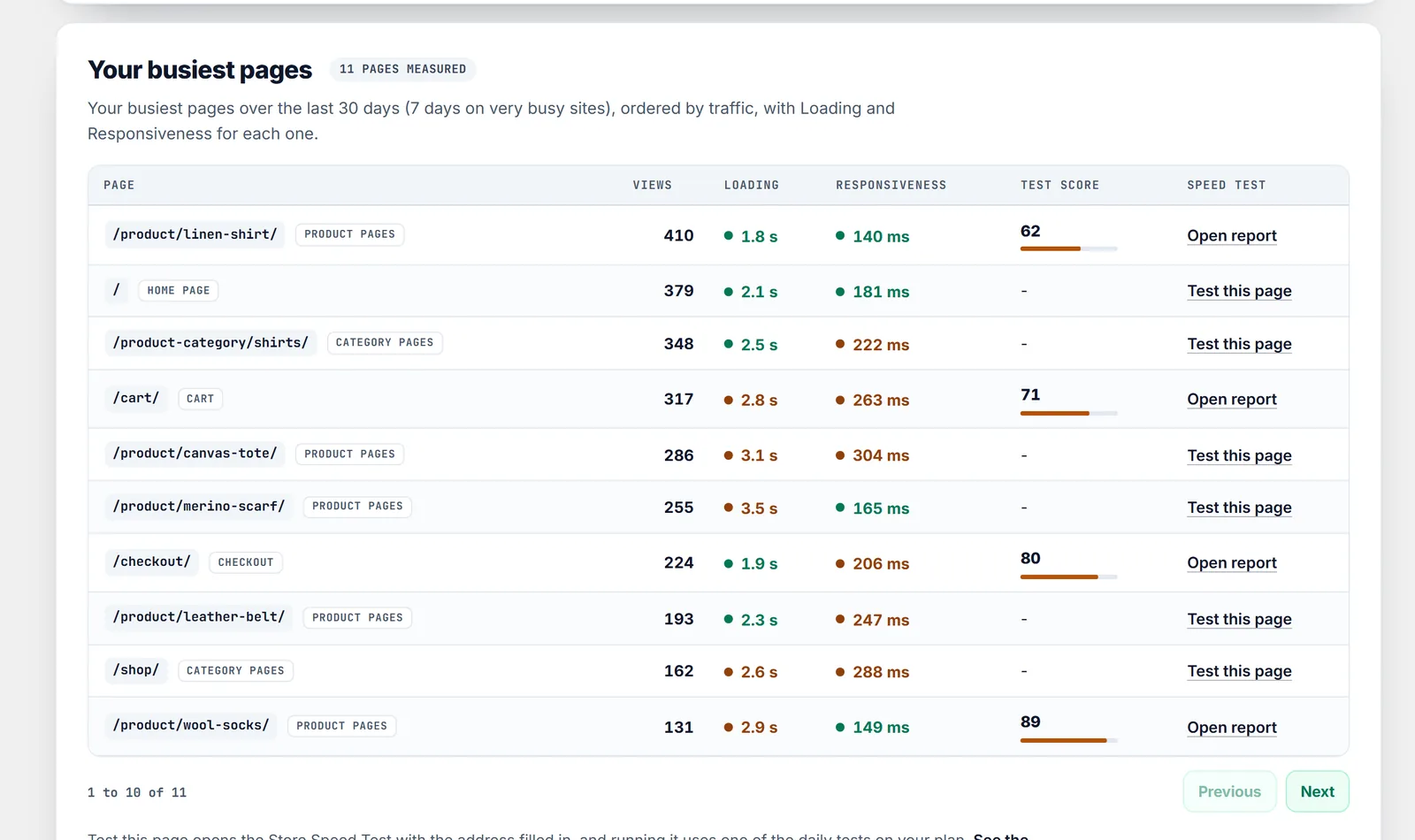Viewport: 1415px width, 840px height.
Task: Click the /product/wool-socks/ path
Action: 191,725
